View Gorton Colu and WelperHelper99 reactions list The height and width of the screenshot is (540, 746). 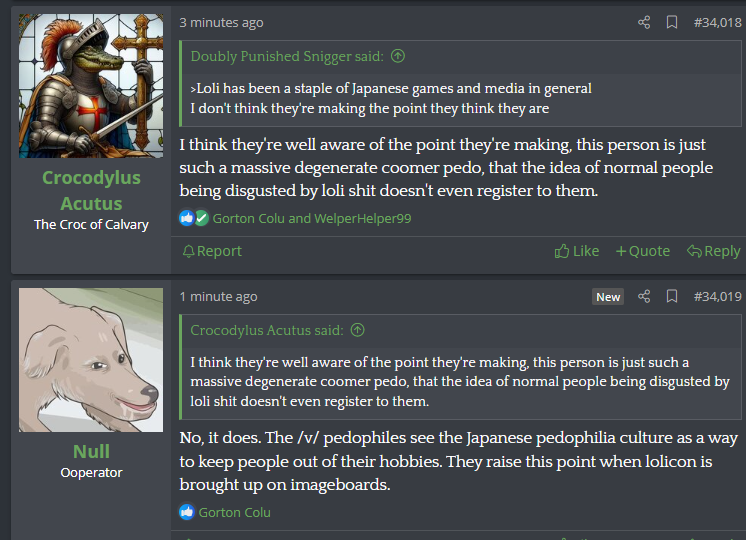(x=312, y=218)
